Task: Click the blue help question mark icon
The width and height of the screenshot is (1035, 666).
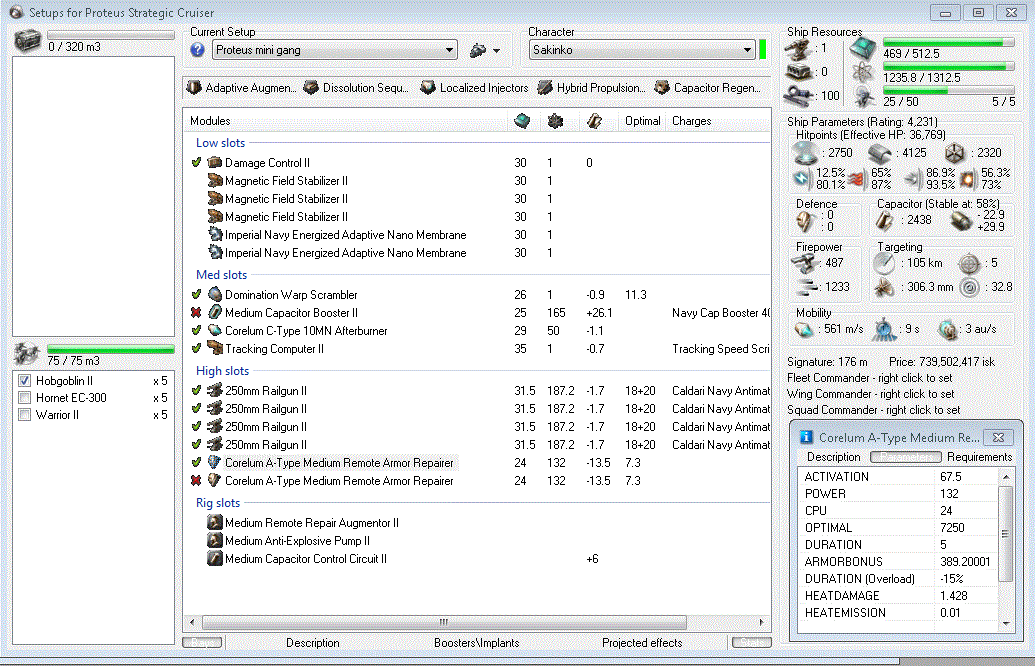Action: pos(197,50)
